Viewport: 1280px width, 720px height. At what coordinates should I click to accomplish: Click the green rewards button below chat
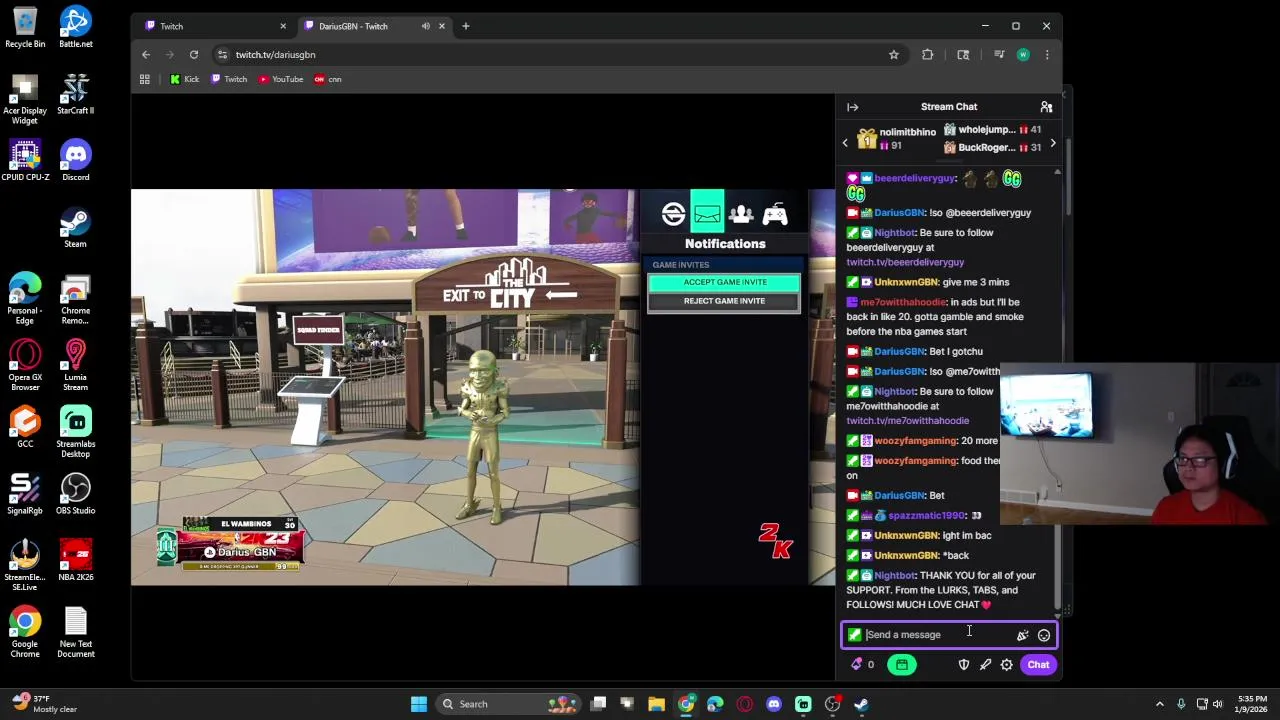click(x=901, y=665)
